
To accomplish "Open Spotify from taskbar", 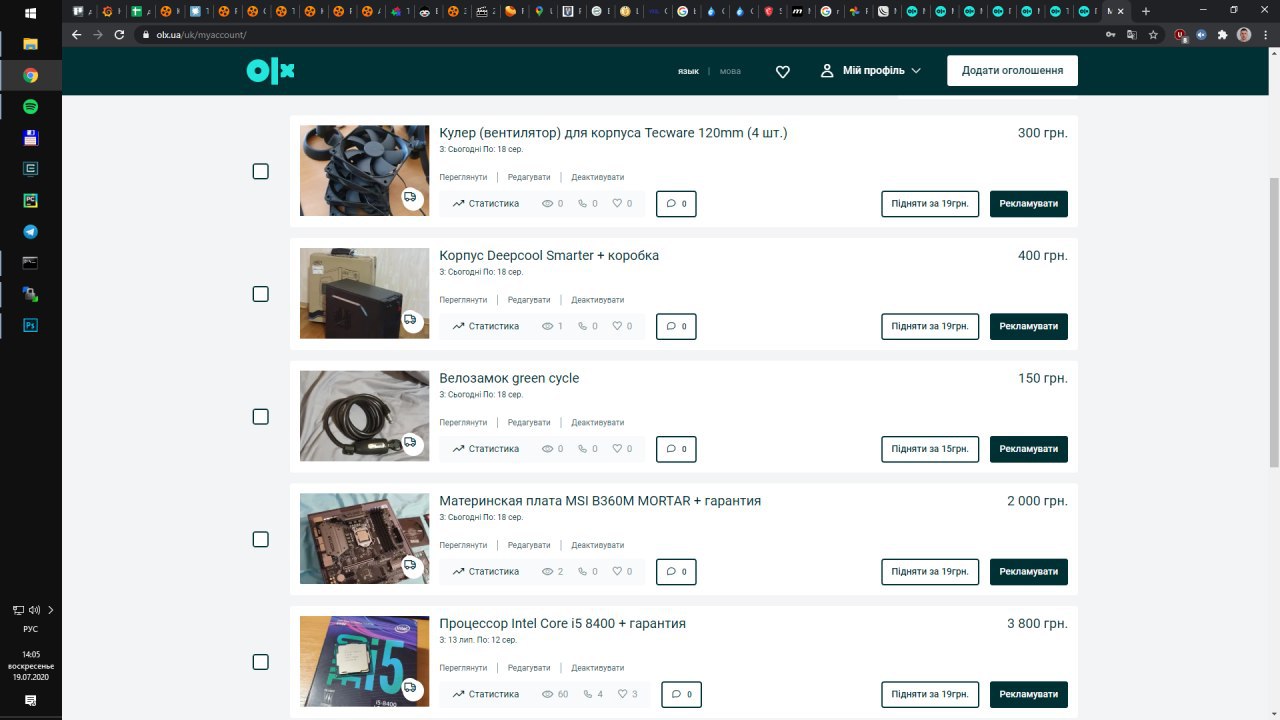I will pos(31,106).
